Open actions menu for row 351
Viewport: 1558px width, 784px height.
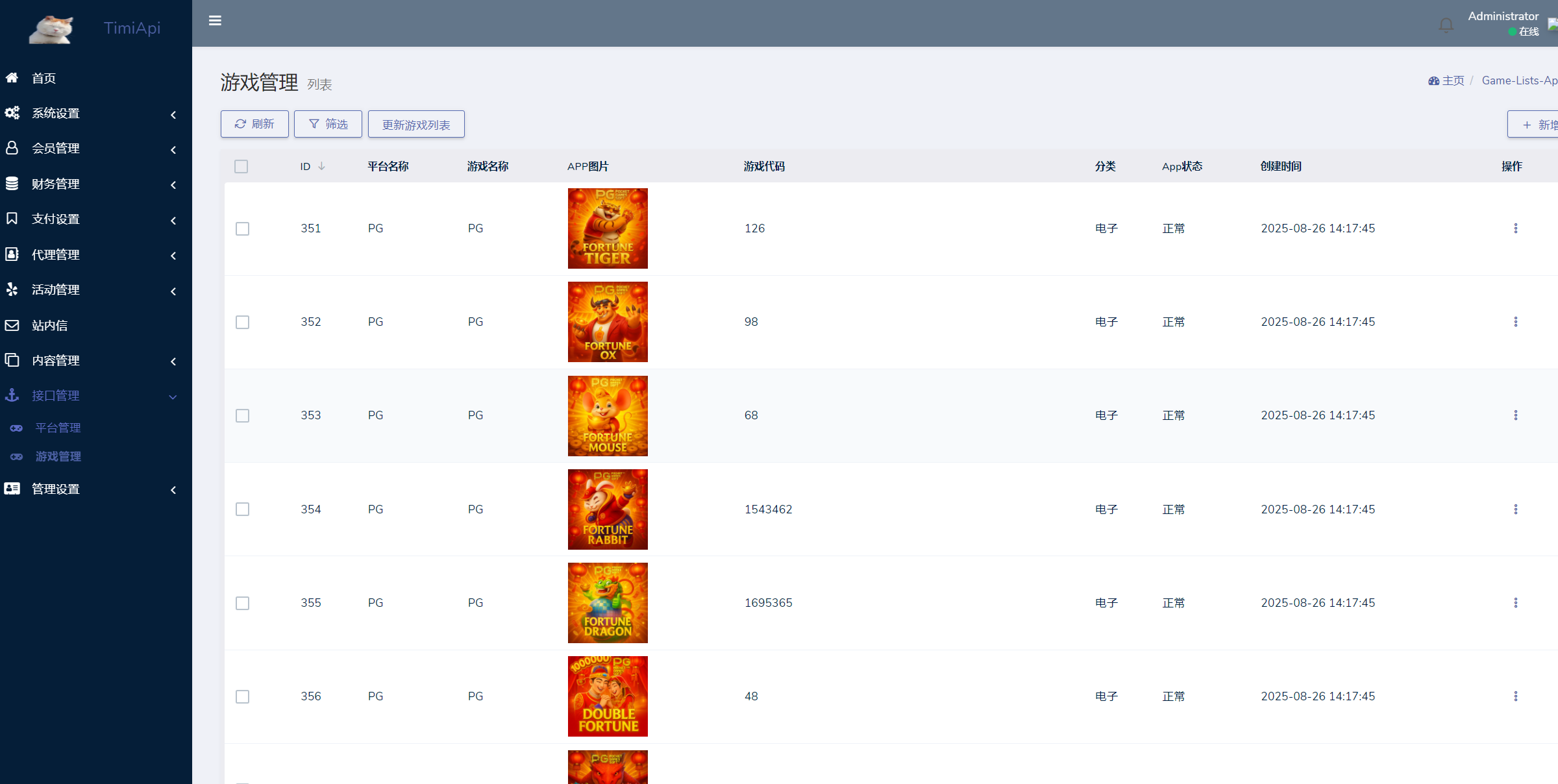[x=1515, y=228]
